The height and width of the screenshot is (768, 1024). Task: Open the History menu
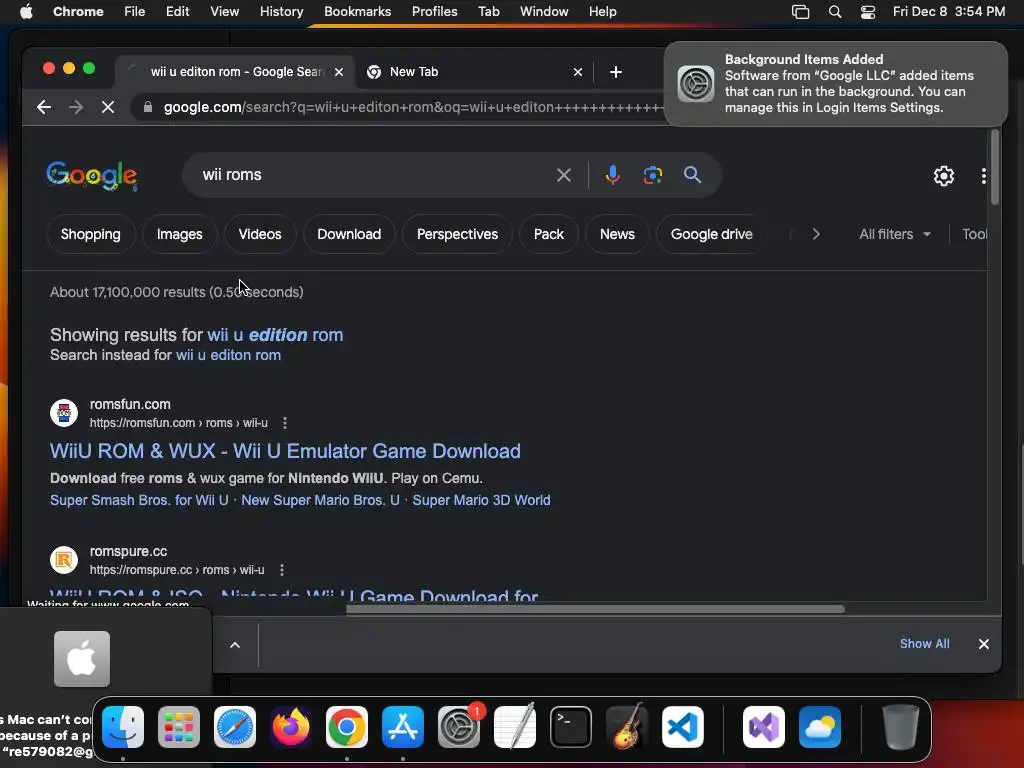point(281,12)
